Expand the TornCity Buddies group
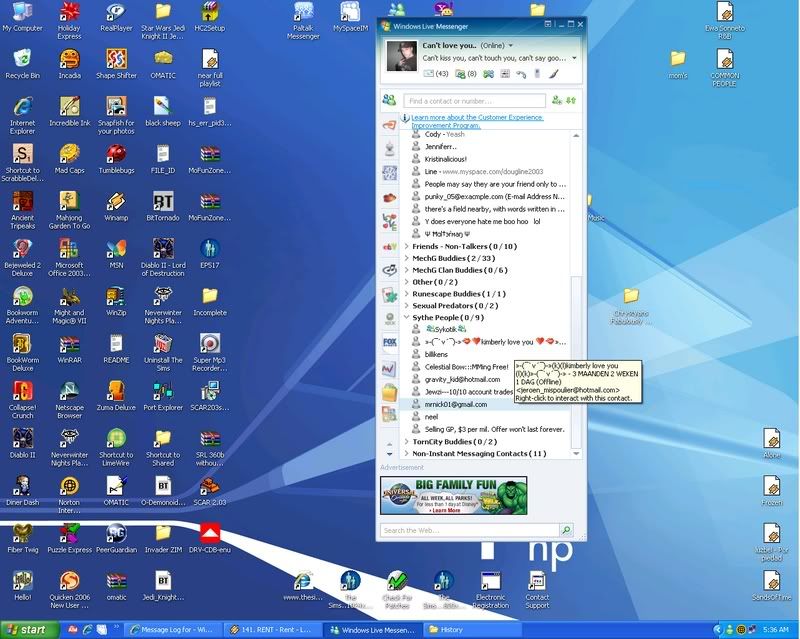This screenshot has height=639, width=800. [407, 441]
